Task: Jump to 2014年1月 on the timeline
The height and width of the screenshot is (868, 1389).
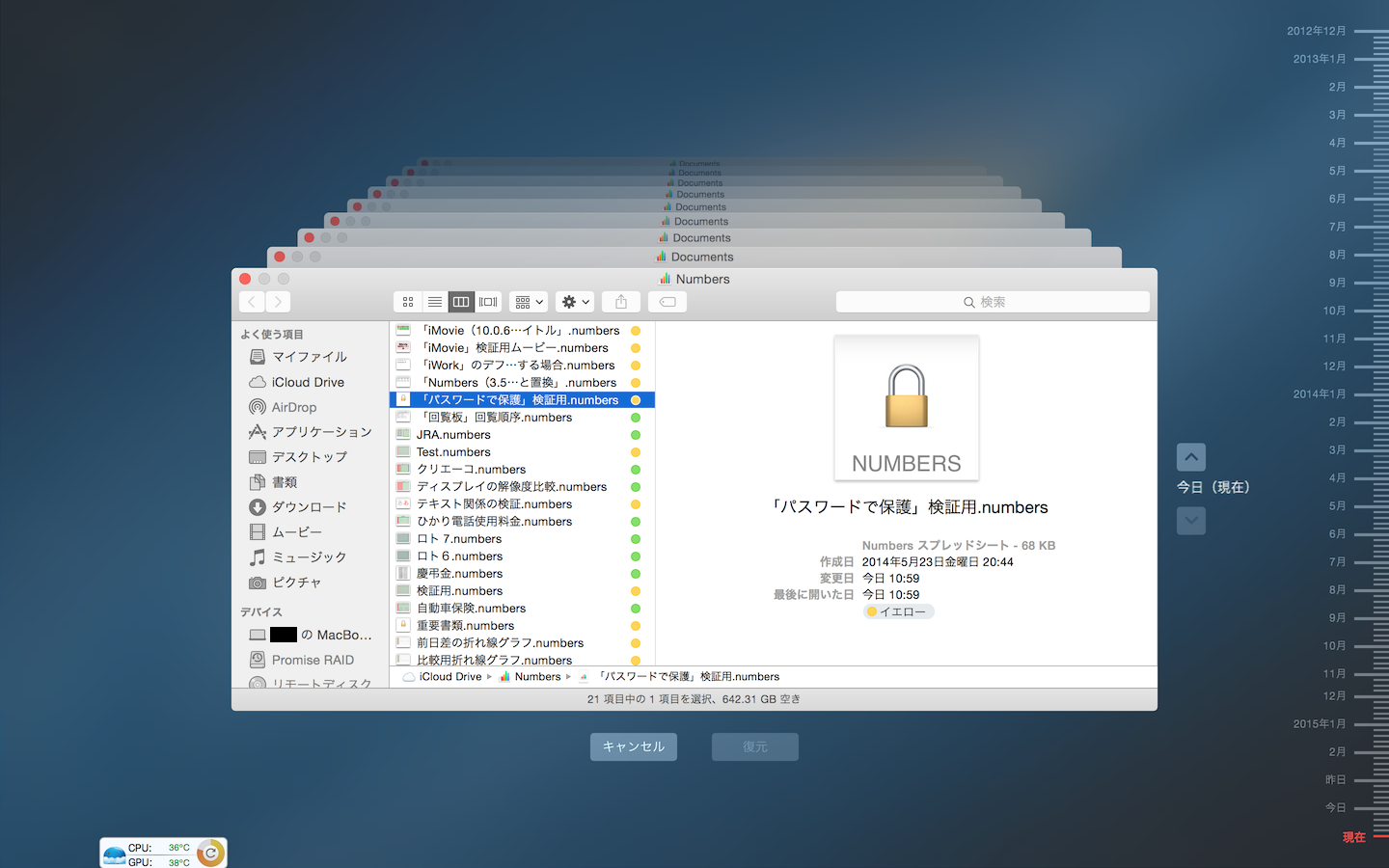Action: pos(1320,393)
